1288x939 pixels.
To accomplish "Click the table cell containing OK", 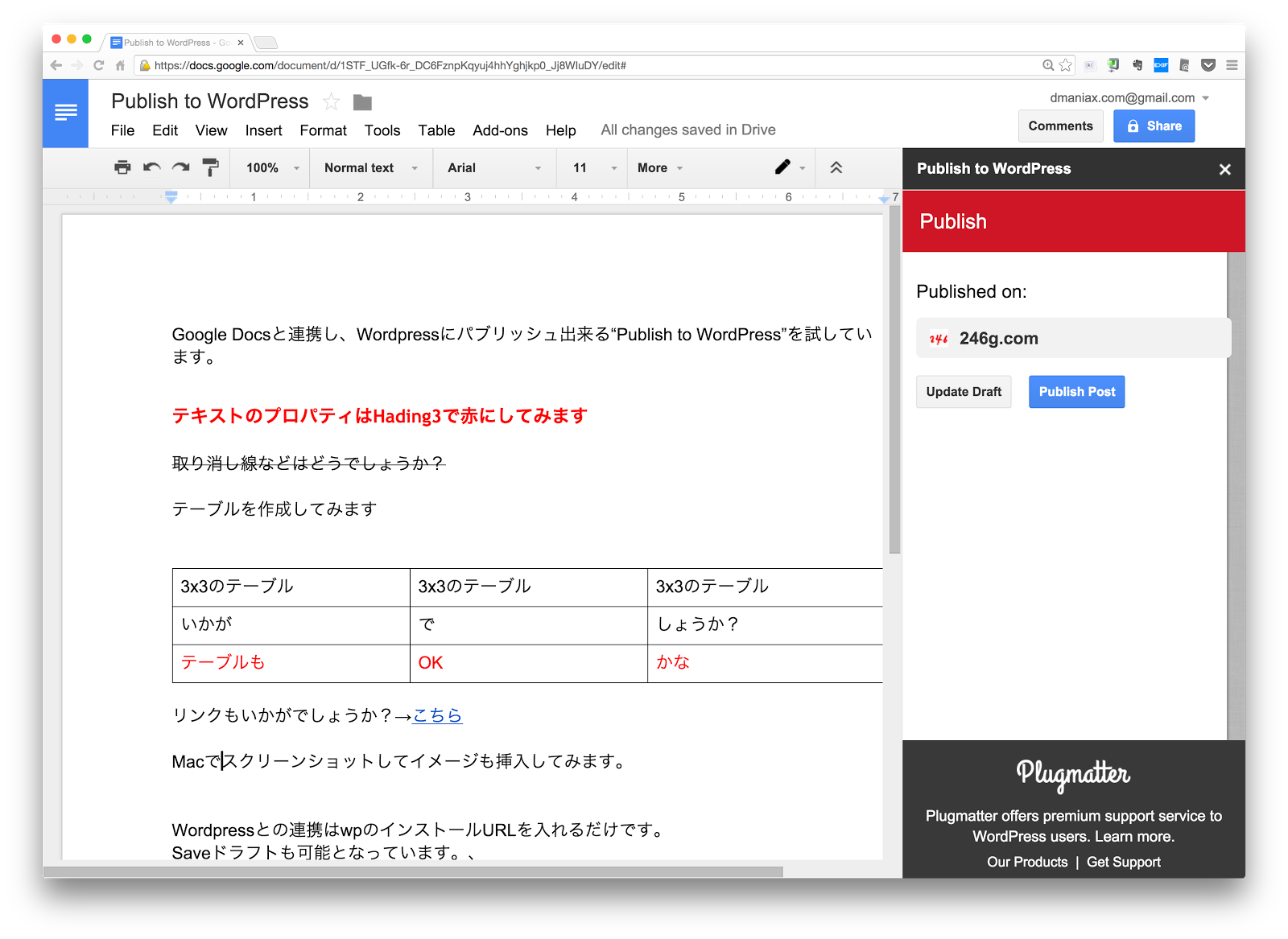I will pos(529,664).
